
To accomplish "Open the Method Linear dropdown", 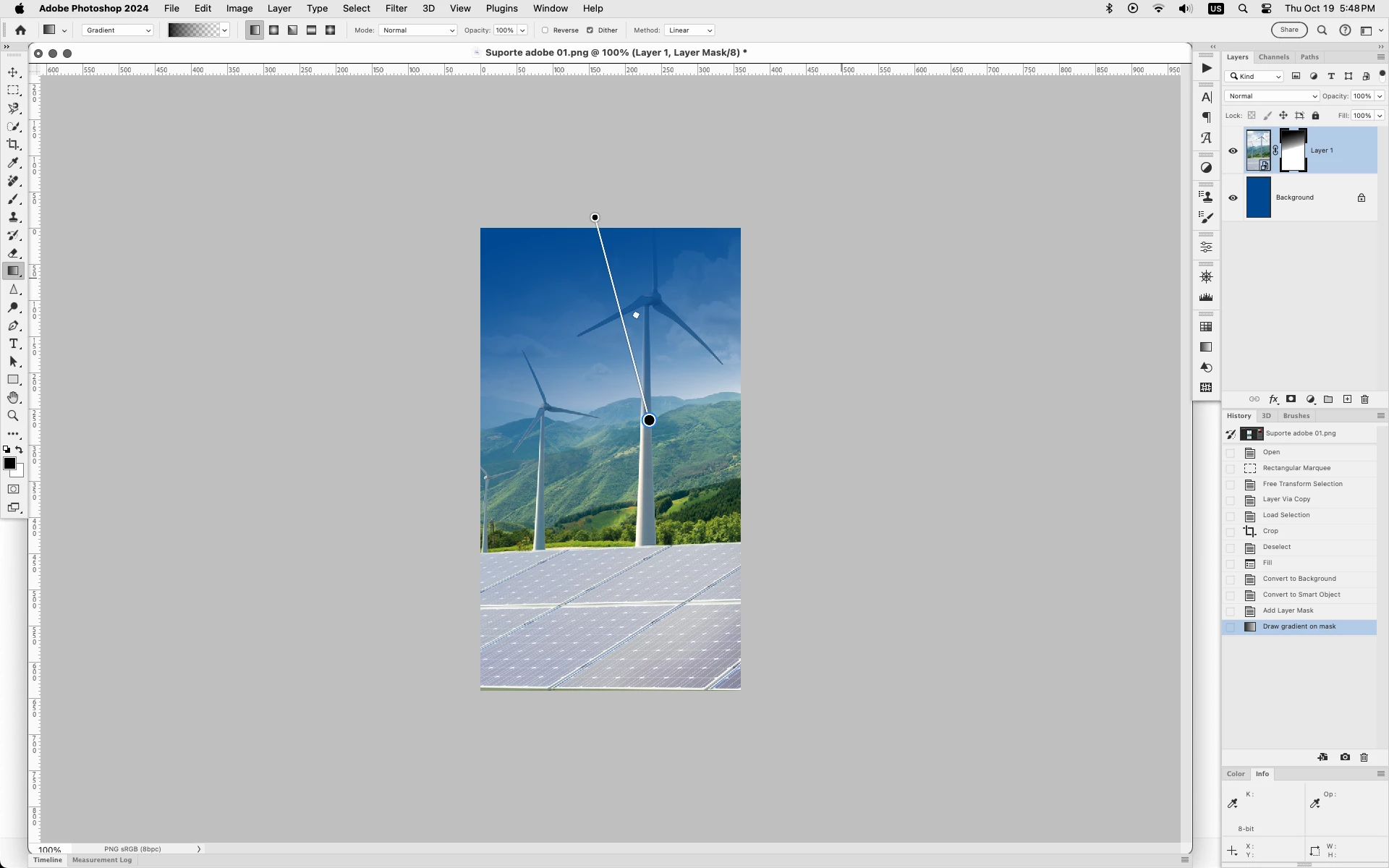I will (x=689, y=30).
